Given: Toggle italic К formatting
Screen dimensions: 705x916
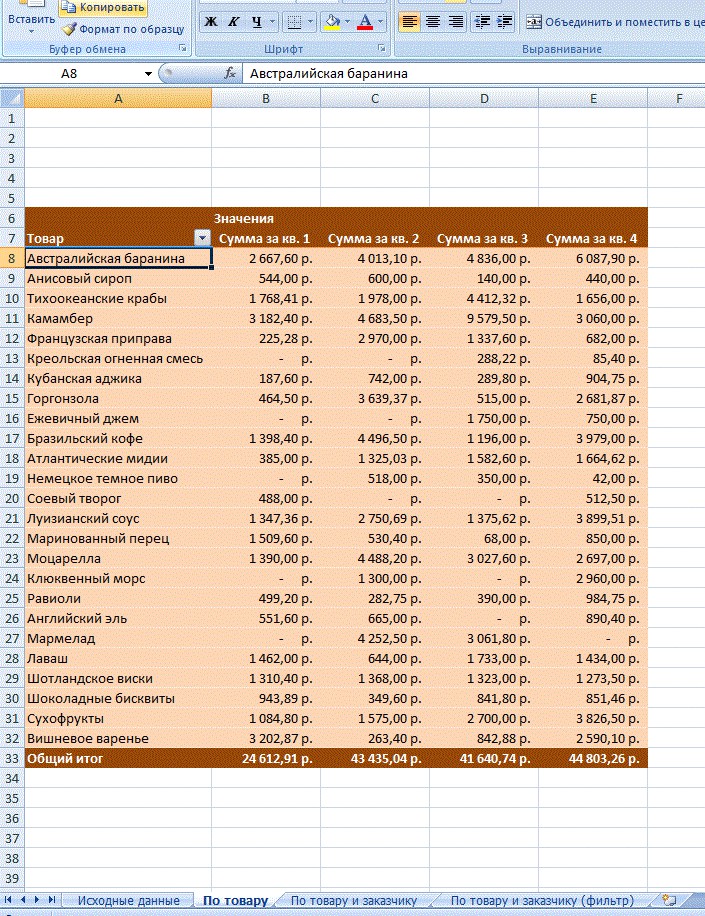Looking at the screenshot, I should tap(233, 22).
